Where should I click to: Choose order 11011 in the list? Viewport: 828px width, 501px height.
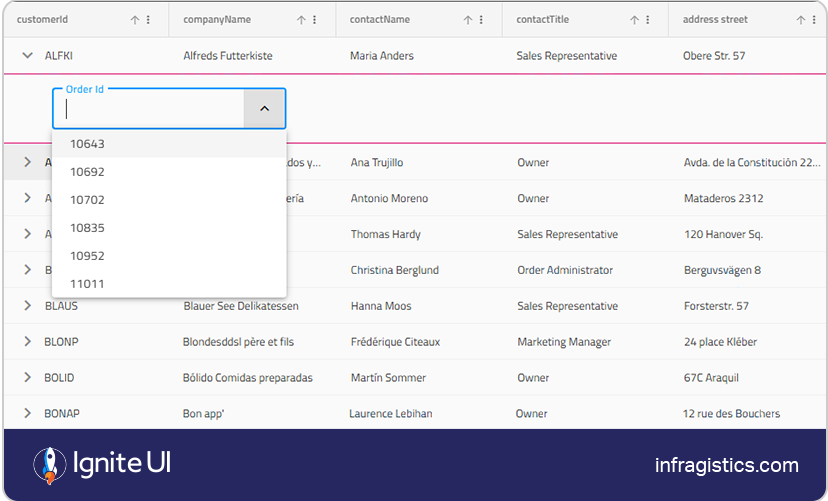click(x=88, y=284)
